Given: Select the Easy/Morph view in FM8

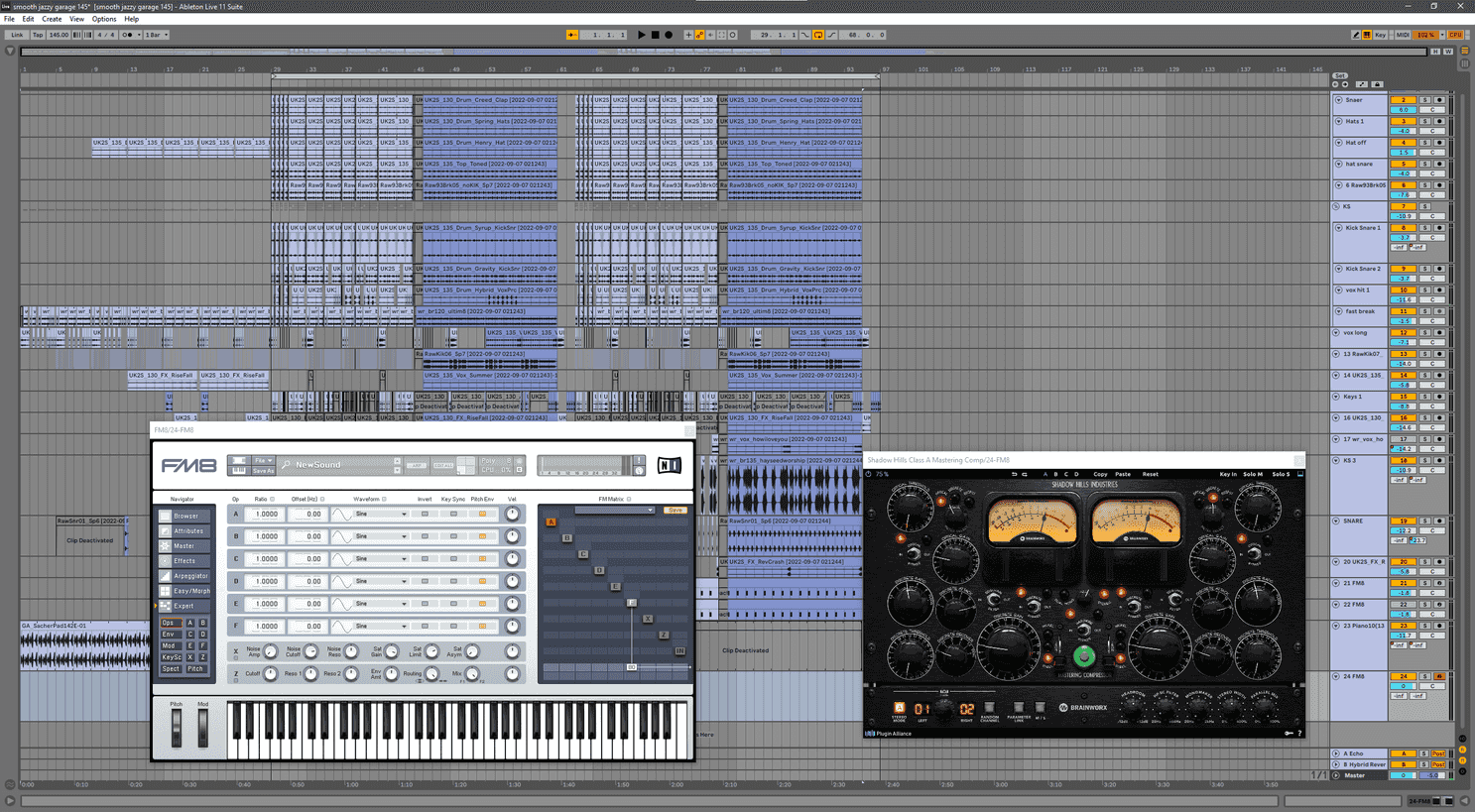Looking at the screenshot, I should click(184, 591).
